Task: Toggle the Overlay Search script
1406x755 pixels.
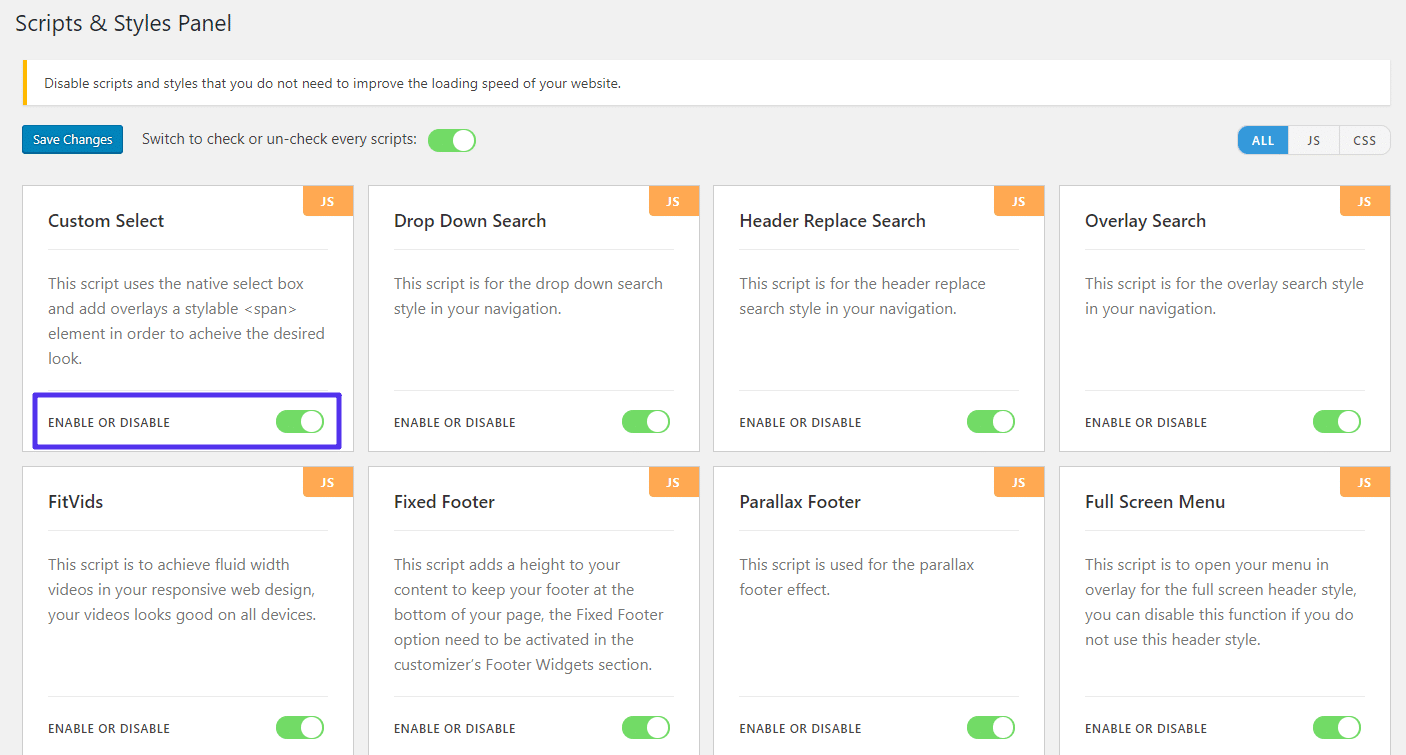Action: point(1337,421)
